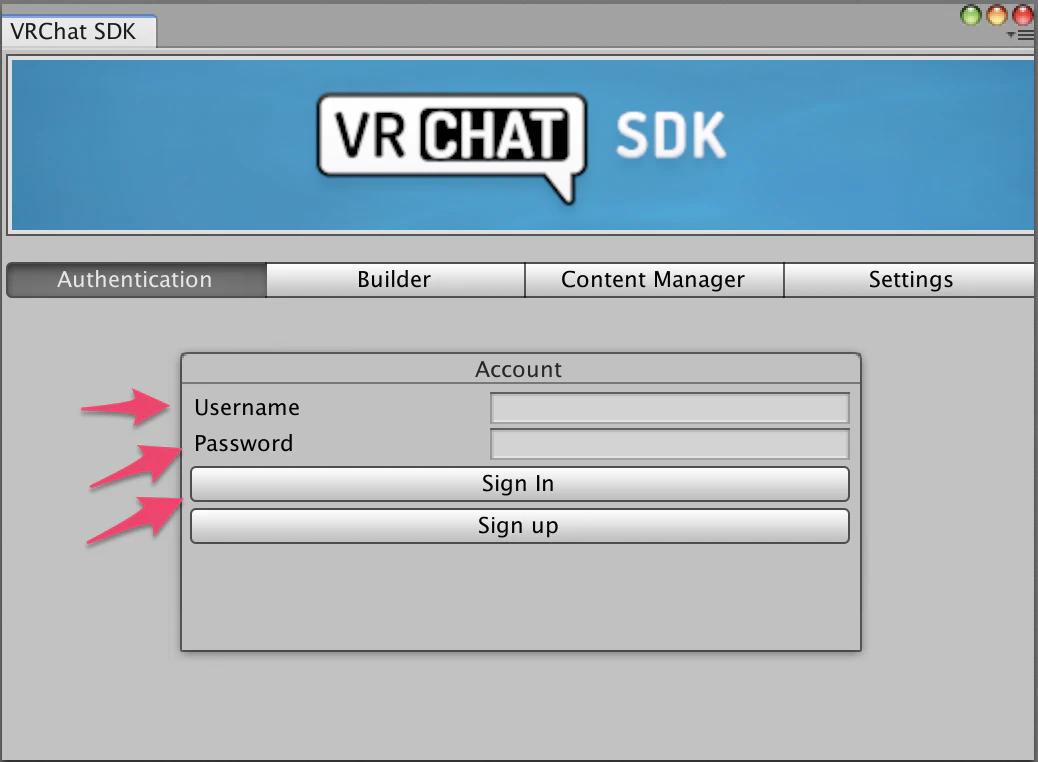Select the VRChat SDK window tab
This screenshot has height=762, width=1038.
point(78,31)
